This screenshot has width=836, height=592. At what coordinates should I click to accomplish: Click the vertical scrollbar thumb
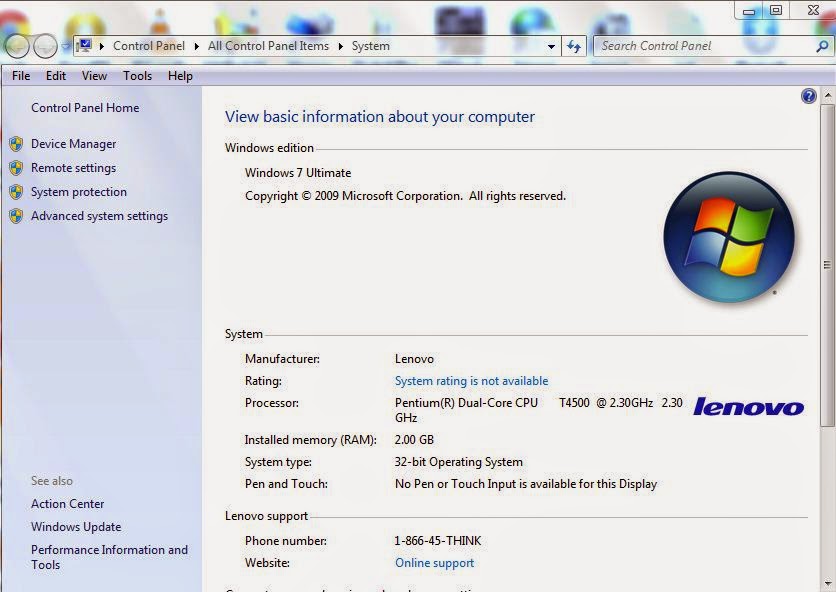[x=827, y=265]
